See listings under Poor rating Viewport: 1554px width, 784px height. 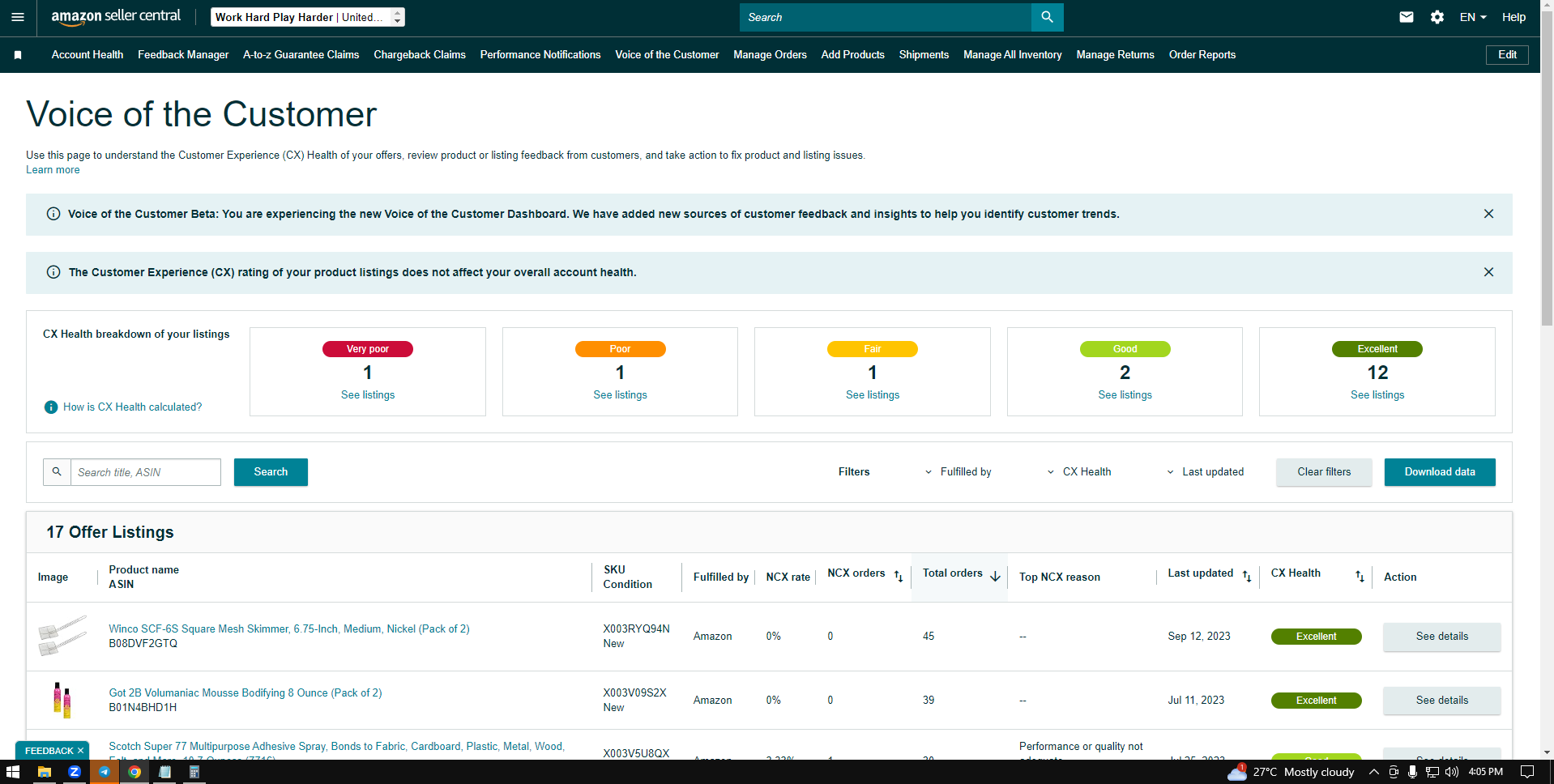click(620, 395)
